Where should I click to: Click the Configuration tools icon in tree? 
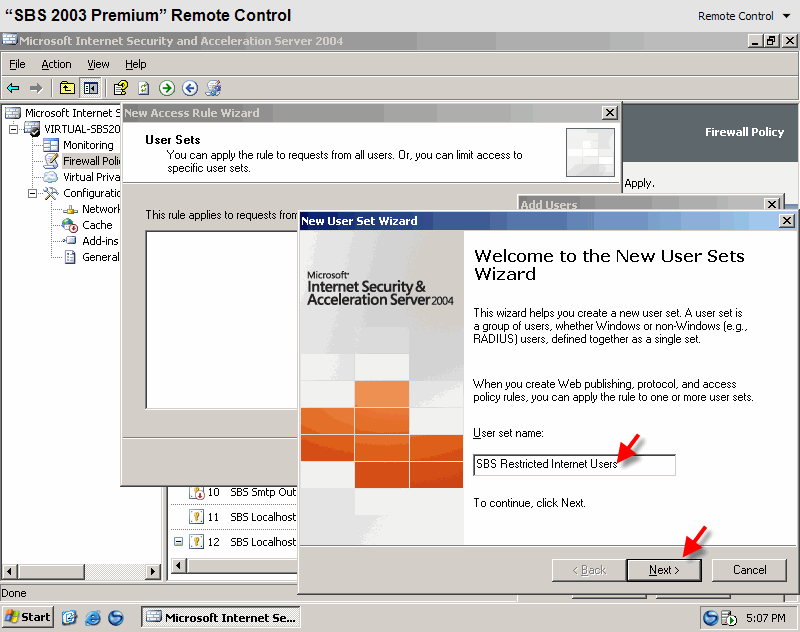(51, 193)
